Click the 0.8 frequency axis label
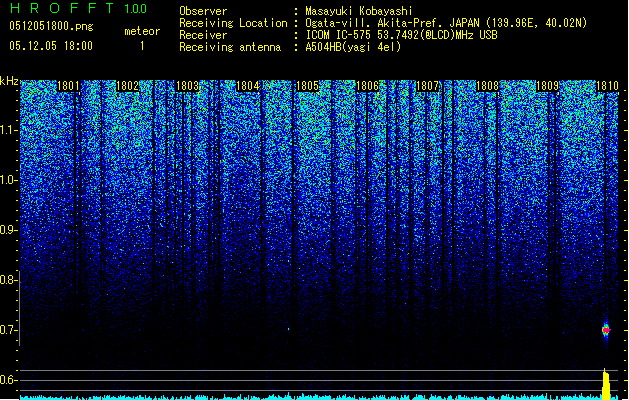The height and width of the screenshot is (400, 629). pyautogui.click(x=8, y=280)
